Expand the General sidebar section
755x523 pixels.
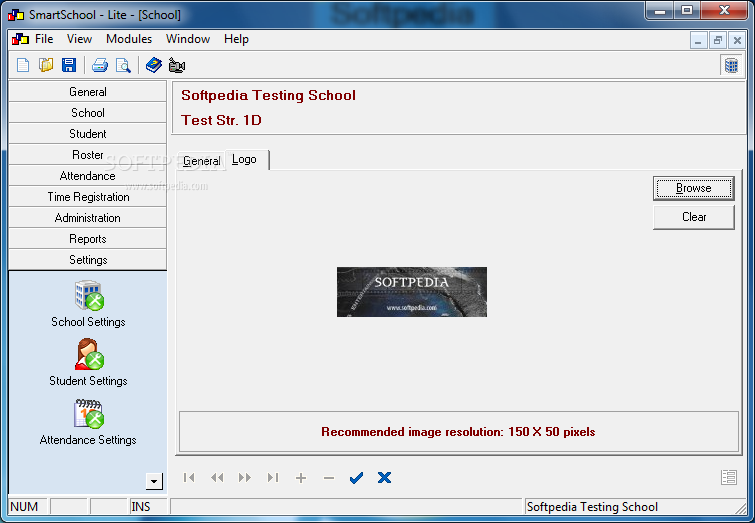point(88,92)
